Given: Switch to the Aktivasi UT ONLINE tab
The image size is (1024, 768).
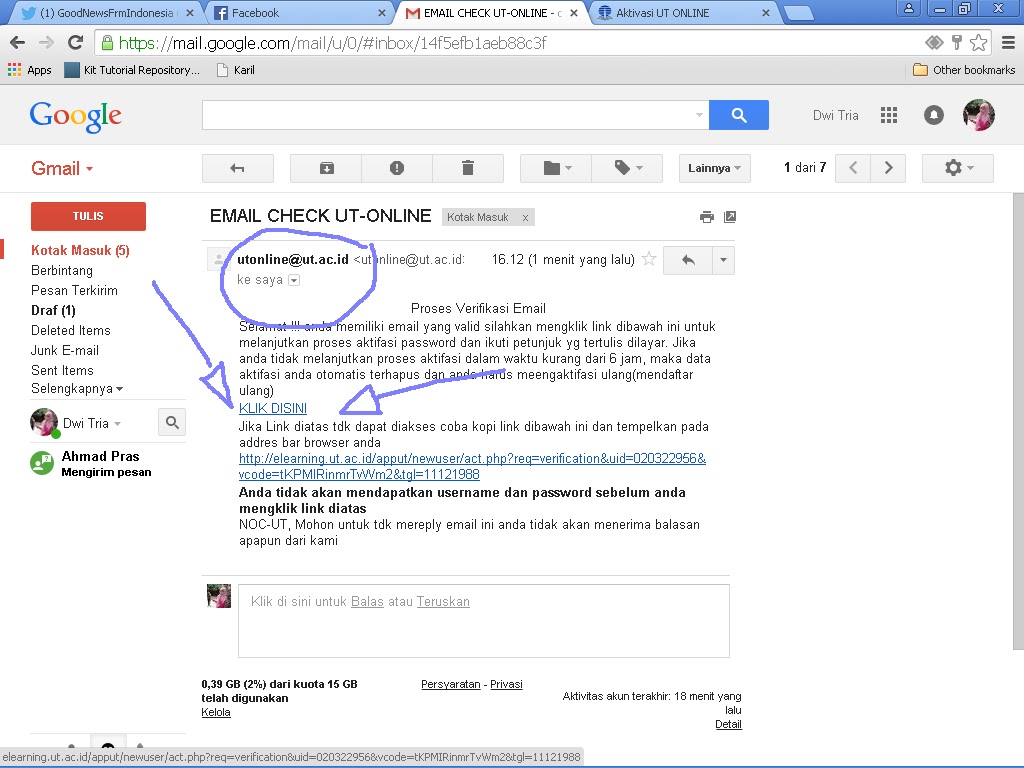Looking at the screenshot, I should tap(682, 13).
